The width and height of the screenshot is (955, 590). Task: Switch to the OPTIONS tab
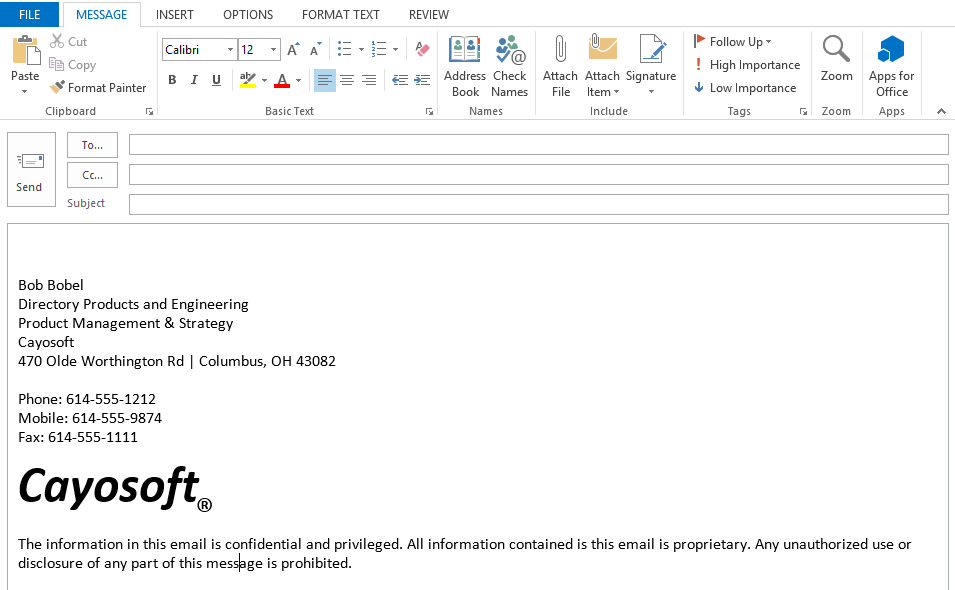(248, 15)
